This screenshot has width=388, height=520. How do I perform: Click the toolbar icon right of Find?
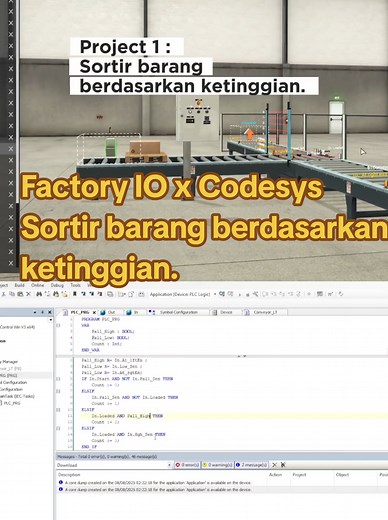click(47, 294)
